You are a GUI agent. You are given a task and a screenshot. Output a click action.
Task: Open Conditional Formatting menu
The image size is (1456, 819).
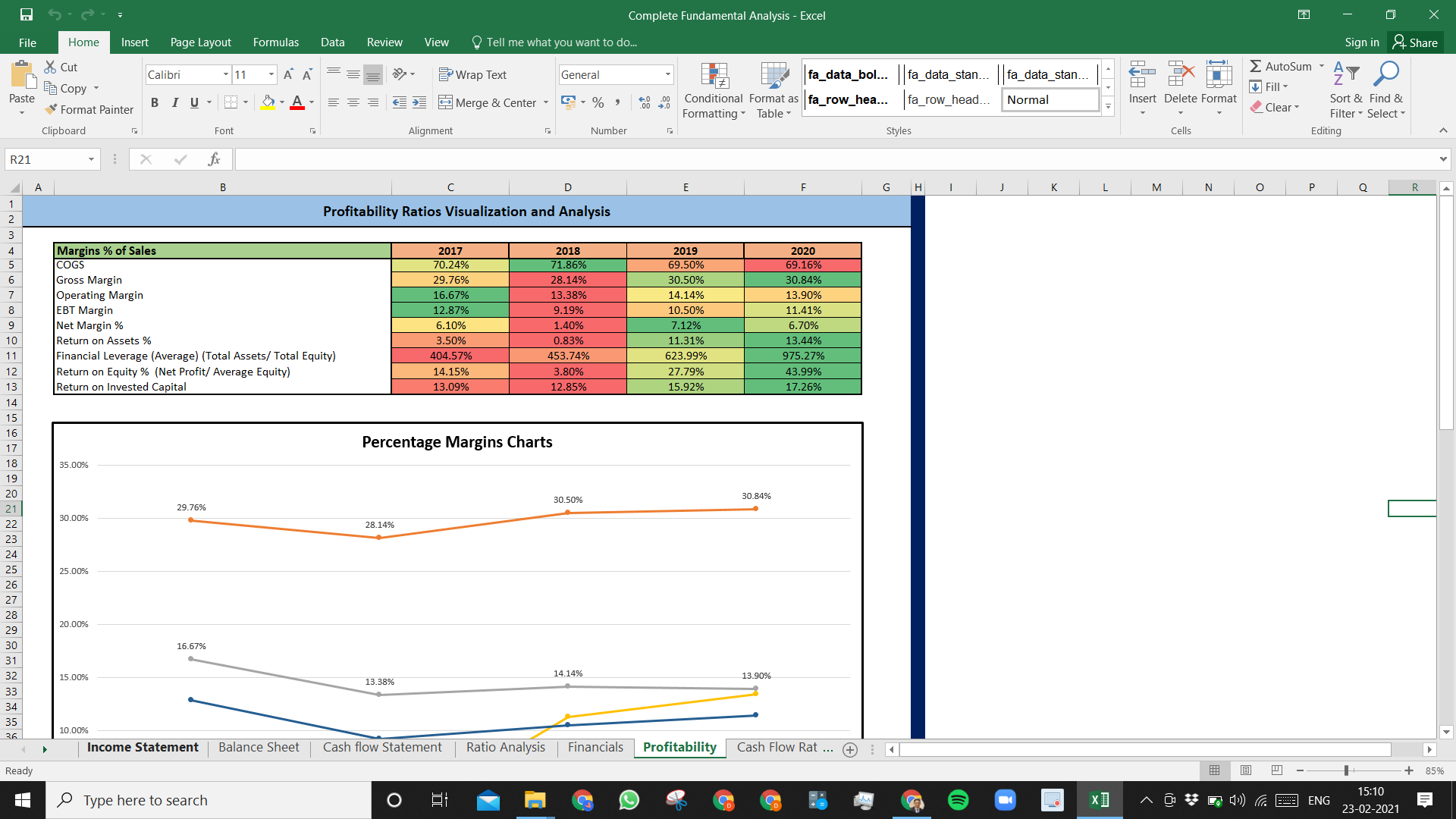coord(714,90)
